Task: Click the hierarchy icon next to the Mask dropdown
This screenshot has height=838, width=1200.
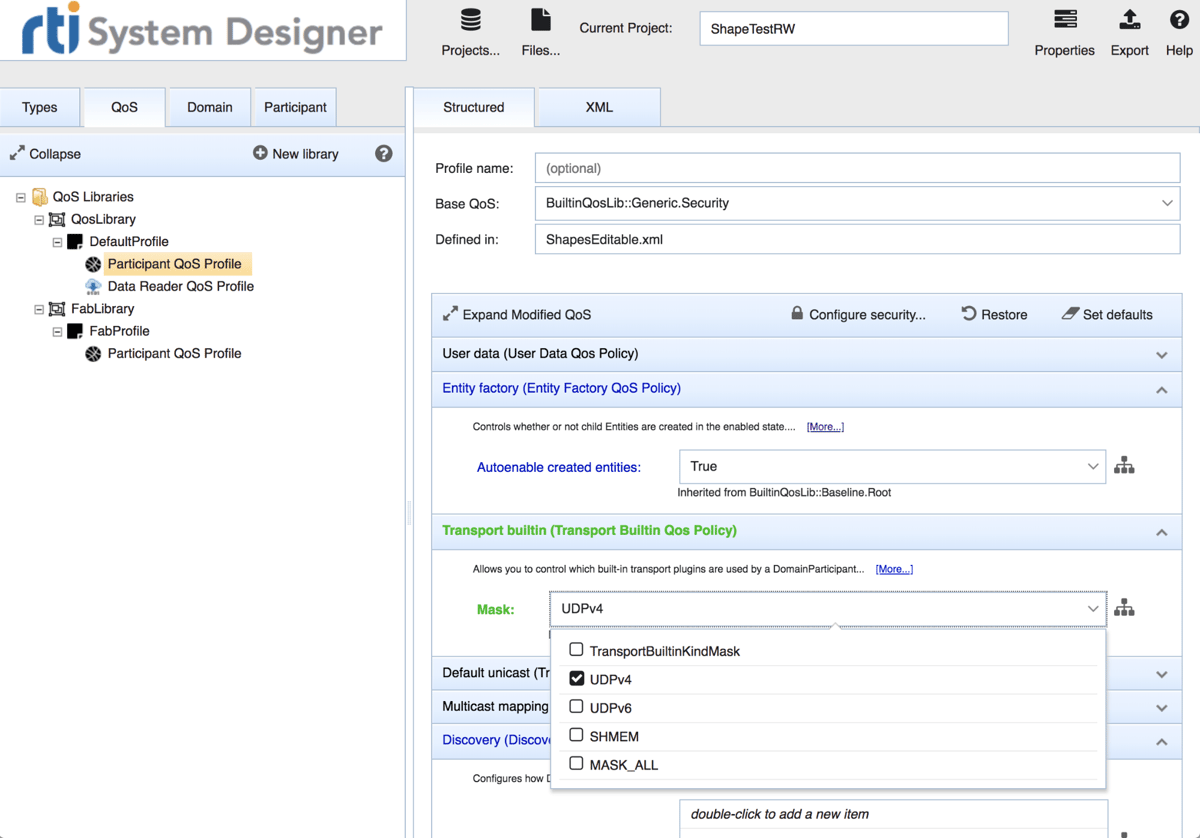Action: coord(1124,608)
